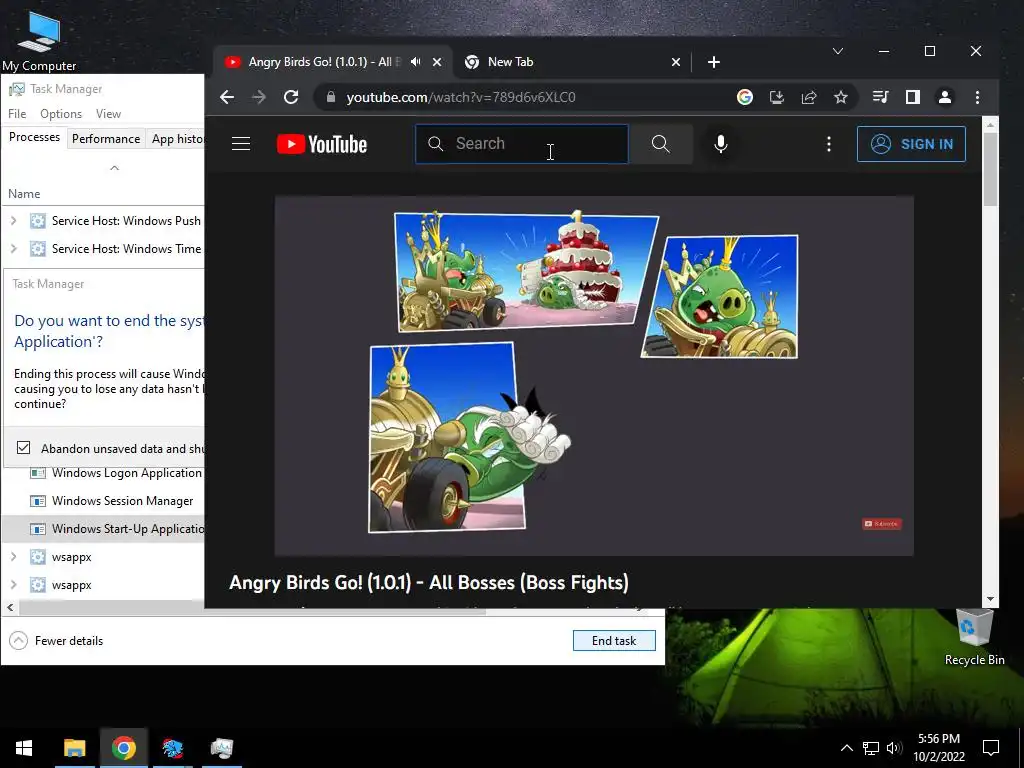Share this page icon in address bar
Viewport: 1024px width, 768px height.
click(x=808, y=97)
